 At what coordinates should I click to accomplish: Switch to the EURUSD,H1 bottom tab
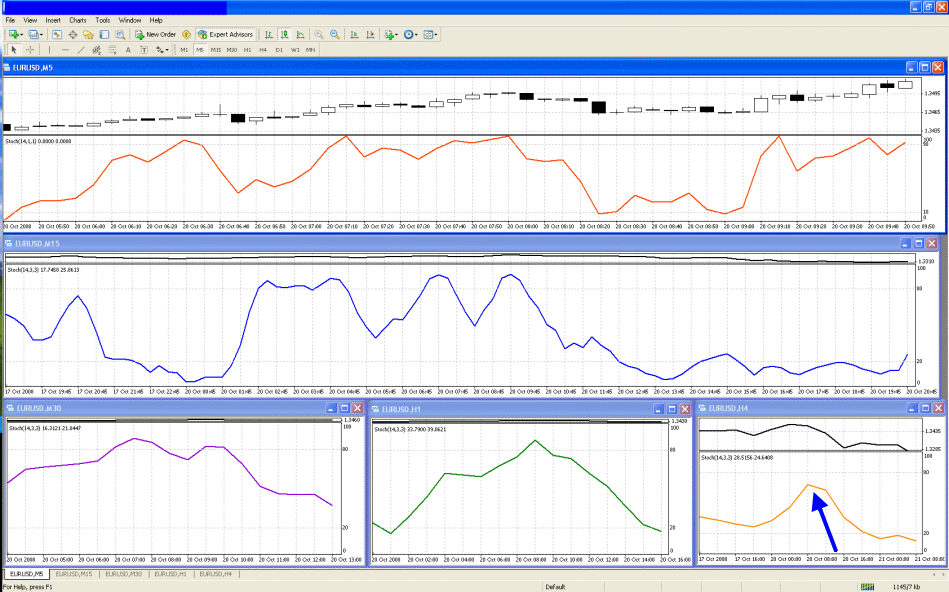[170, 574]
